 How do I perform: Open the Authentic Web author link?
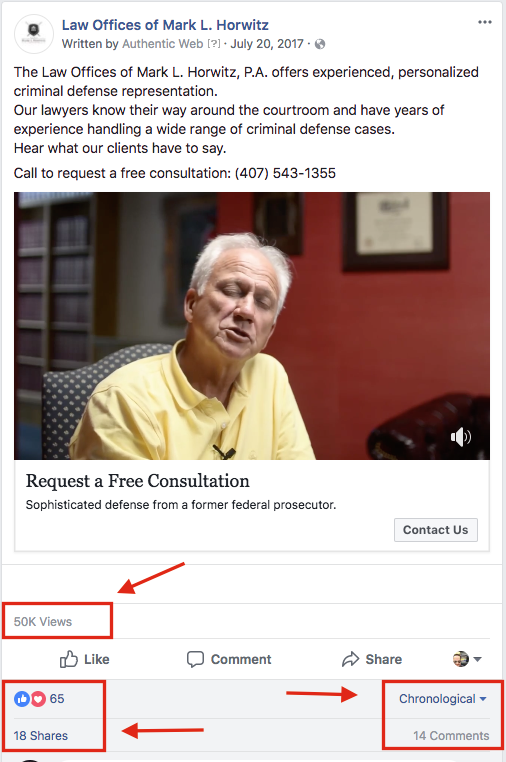click(x=162, y=44)
